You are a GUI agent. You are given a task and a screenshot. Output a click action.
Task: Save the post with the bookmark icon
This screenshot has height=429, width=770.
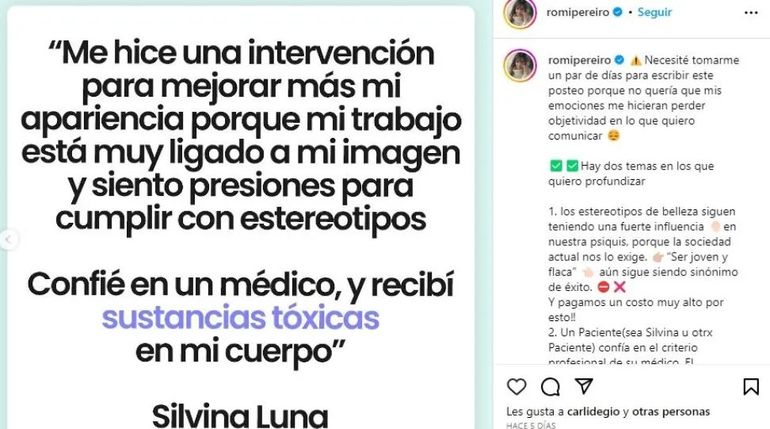[751, 387]
